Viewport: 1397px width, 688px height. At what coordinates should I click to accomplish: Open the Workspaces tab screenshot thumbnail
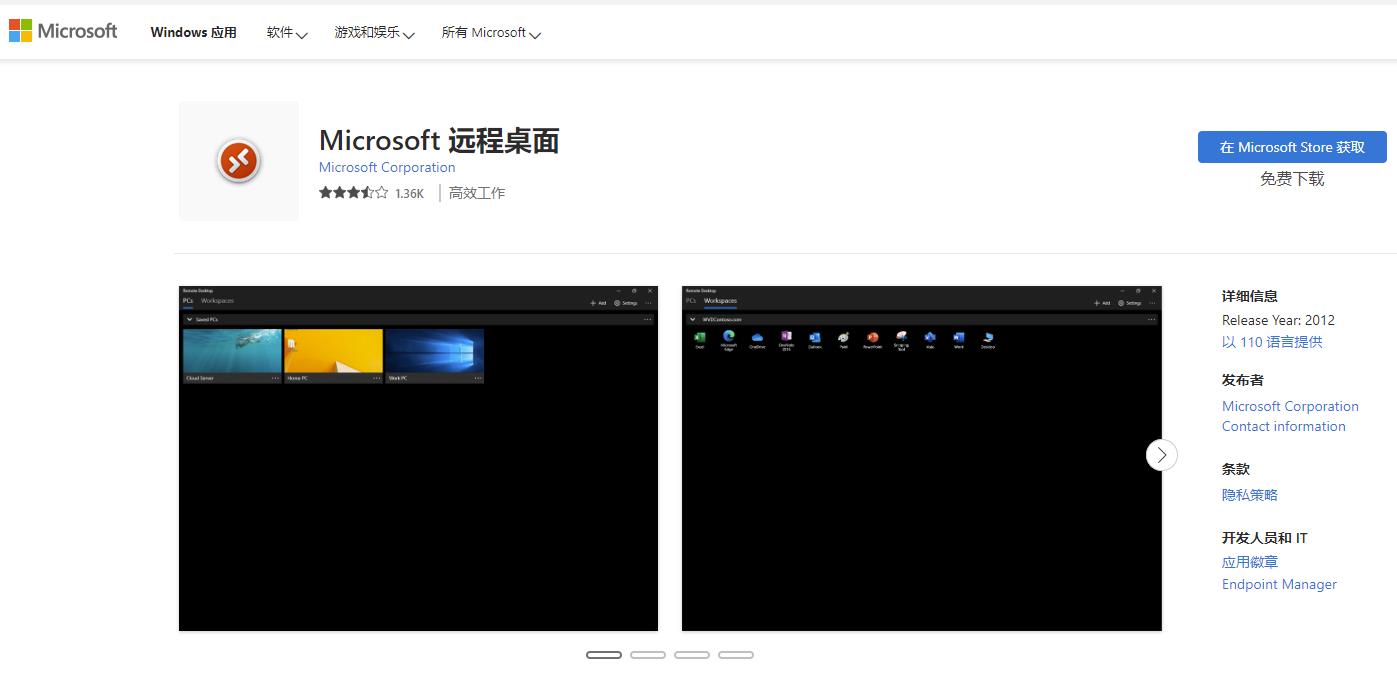(922, 458)
